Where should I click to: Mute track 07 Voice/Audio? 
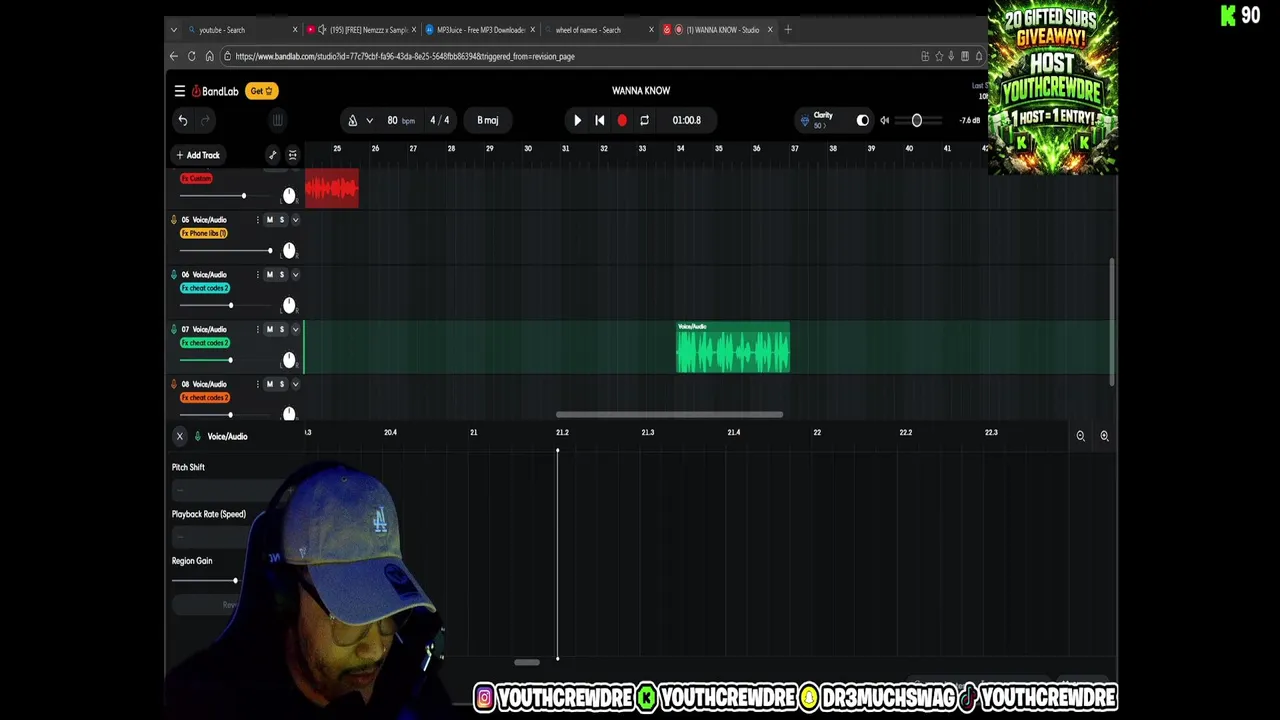[x=269, y=330]
